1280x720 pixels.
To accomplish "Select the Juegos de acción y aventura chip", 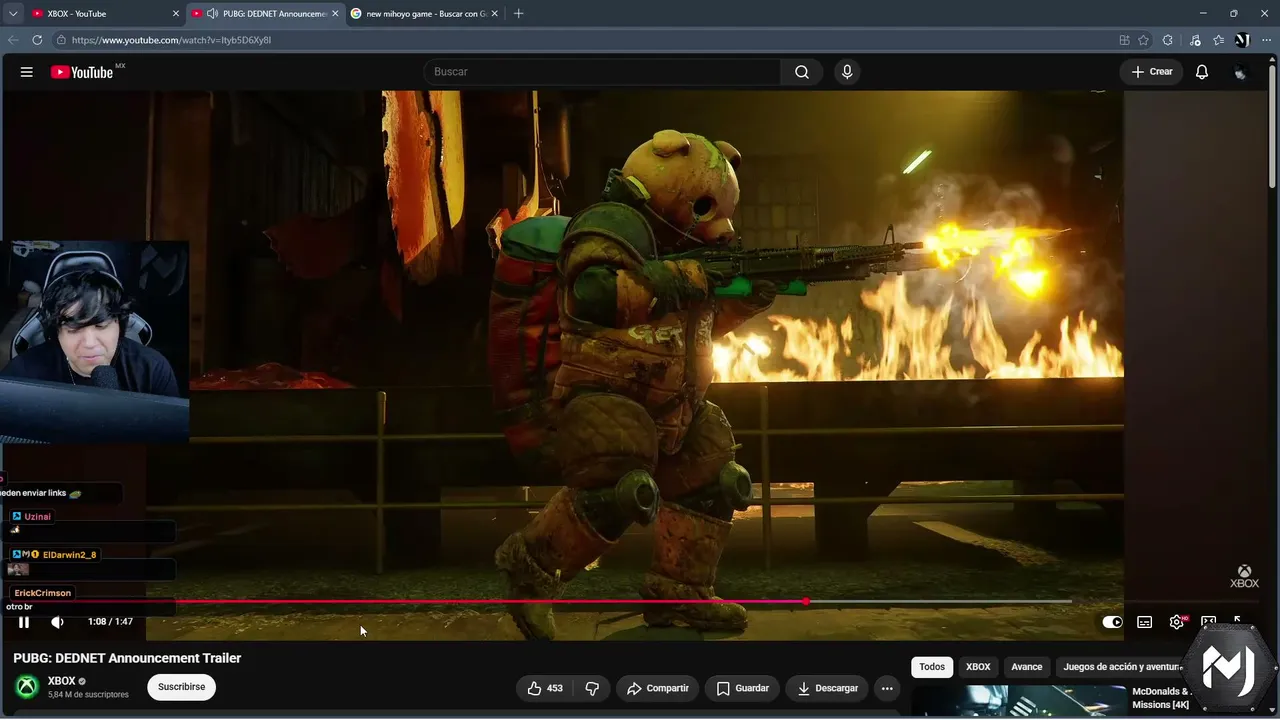I will click(x=1120, y=667).
